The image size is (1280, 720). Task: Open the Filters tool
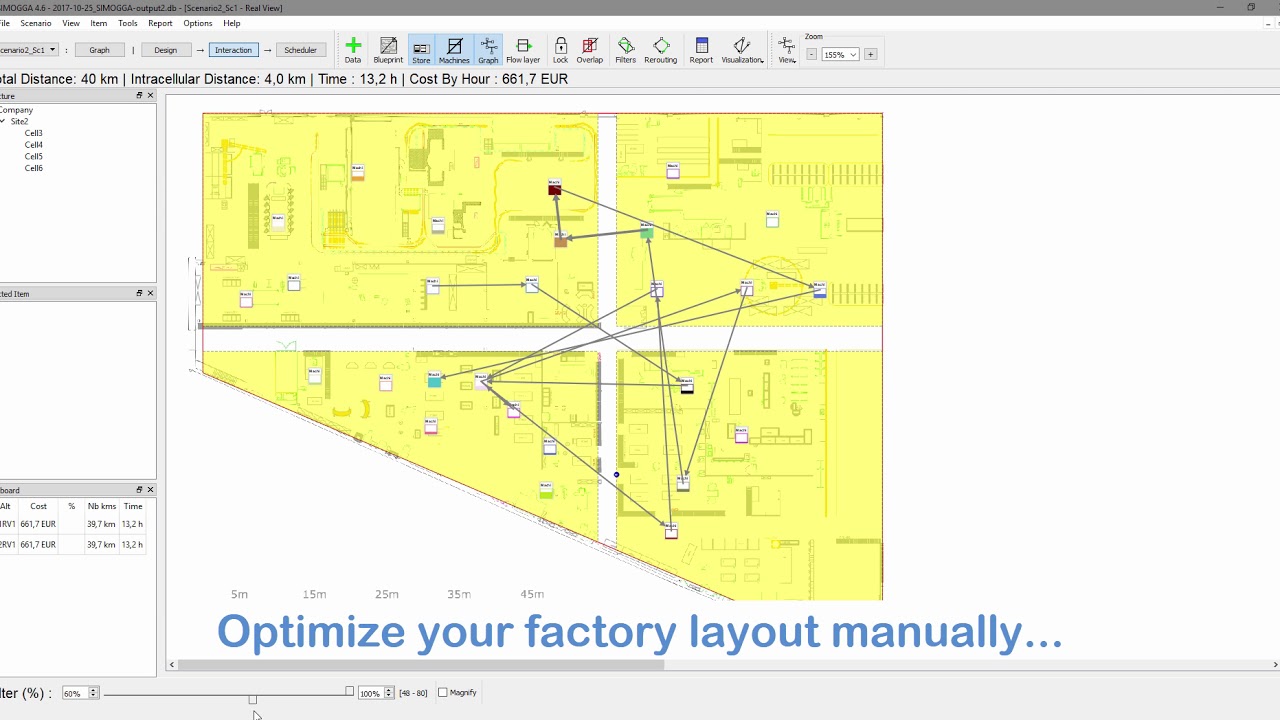click(626, 50)
